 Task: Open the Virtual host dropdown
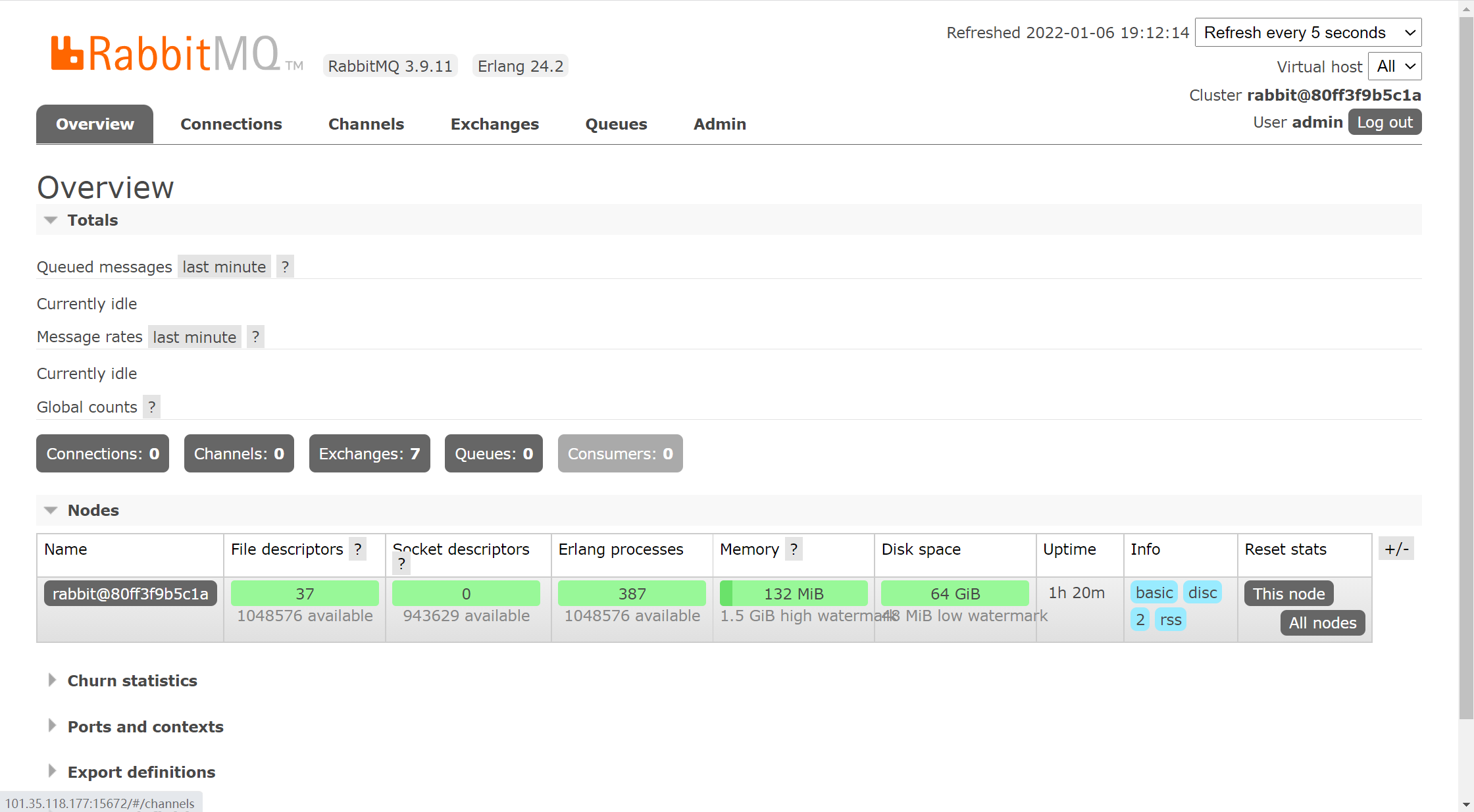click(1395, 66)
